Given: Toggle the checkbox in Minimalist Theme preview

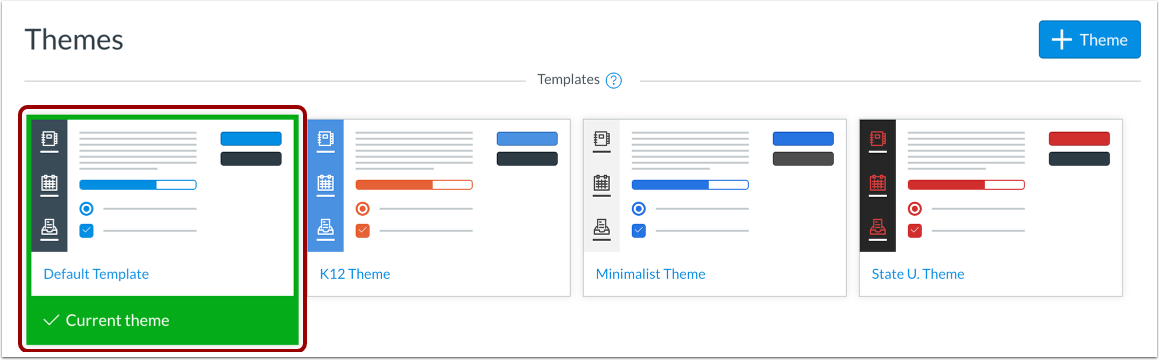Looking at the screenshot, I should (639, 231).
